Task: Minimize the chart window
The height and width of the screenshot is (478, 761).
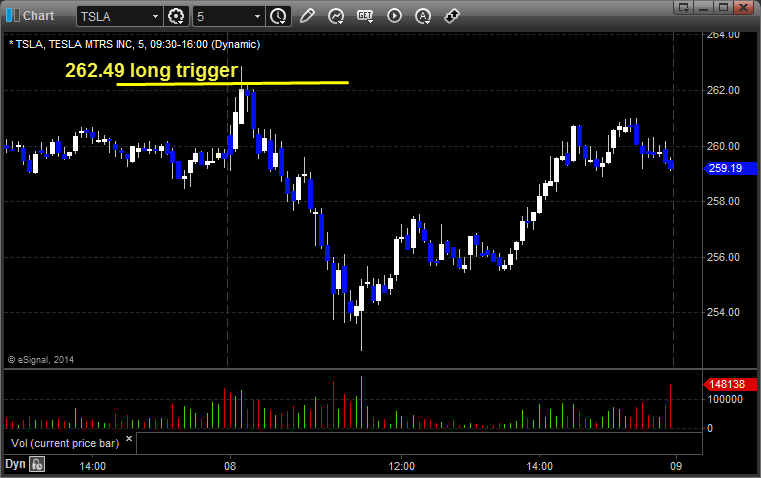Action: [x=704, y=7]
